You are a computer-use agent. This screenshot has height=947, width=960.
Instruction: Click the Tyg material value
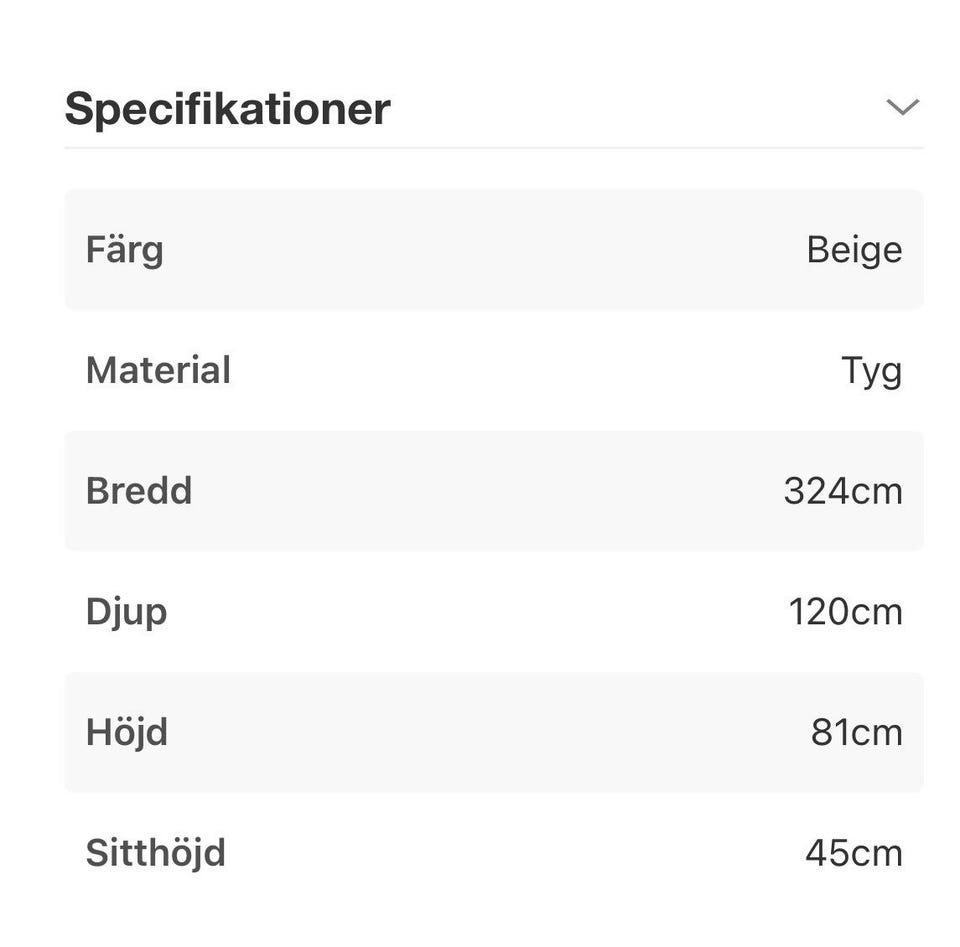871,371
